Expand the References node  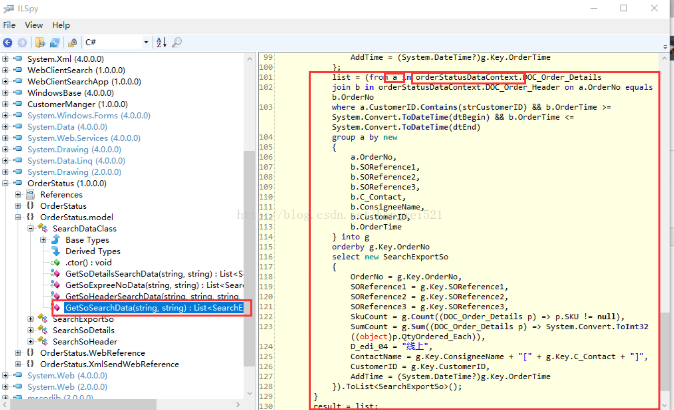point(18,194)
